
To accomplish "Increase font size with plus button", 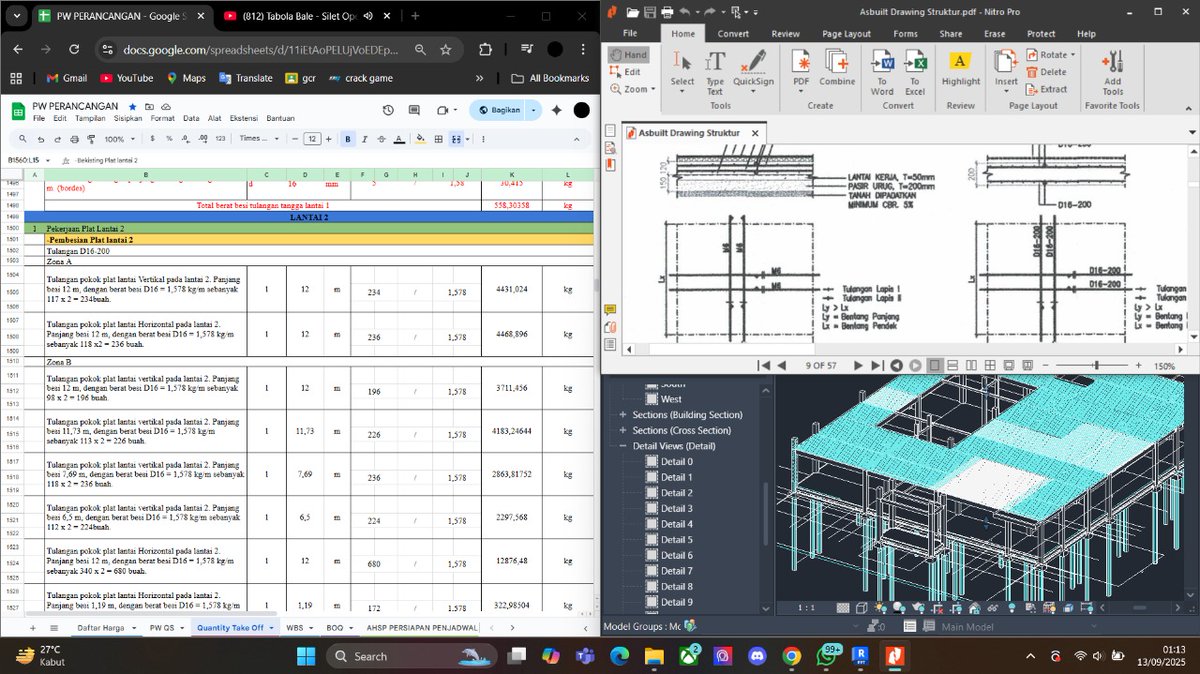I will (x=330, y=139).
